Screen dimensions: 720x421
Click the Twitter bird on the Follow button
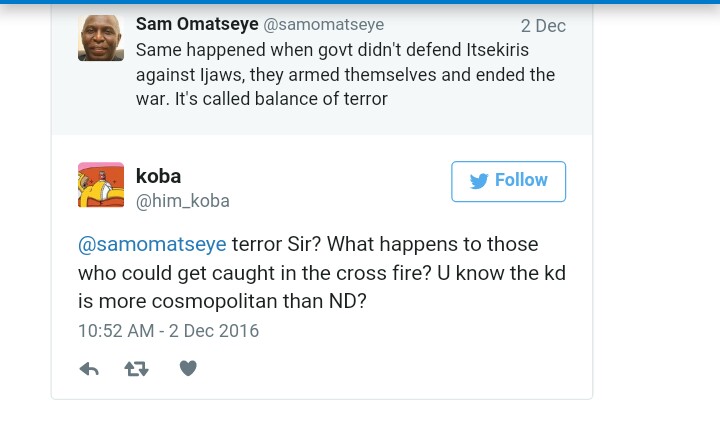[x=479, y=181]
